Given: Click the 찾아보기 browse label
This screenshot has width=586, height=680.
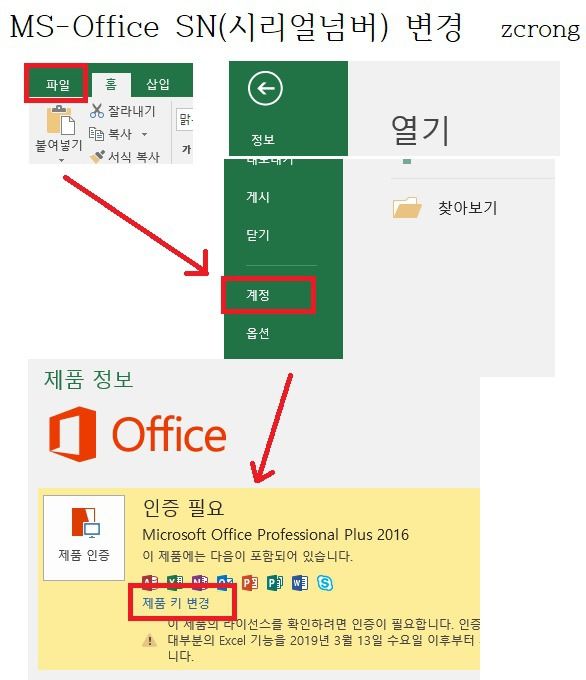Looking at the screenshot, I should (x=468, y=208).
